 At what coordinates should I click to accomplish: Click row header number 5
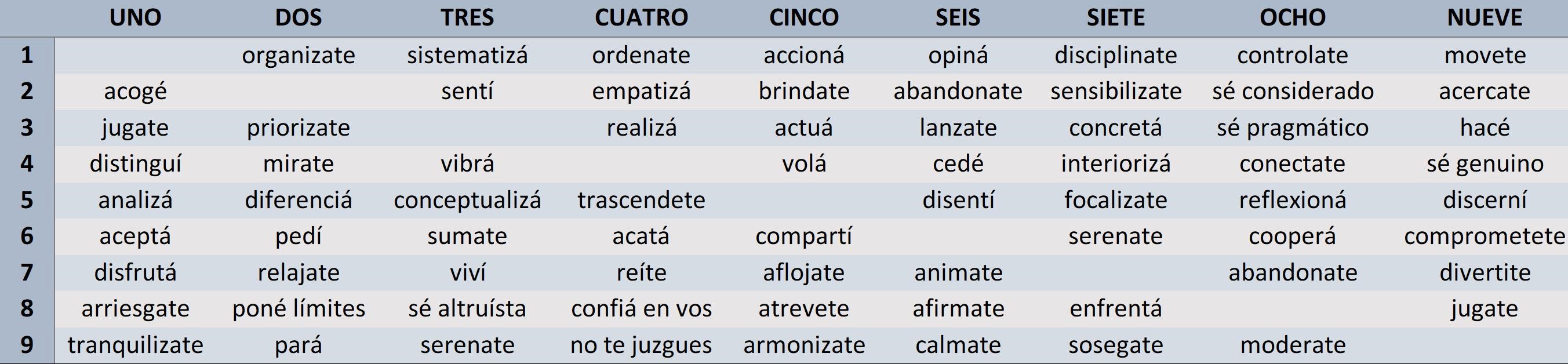pyautogui.click(x=27, y=201)
